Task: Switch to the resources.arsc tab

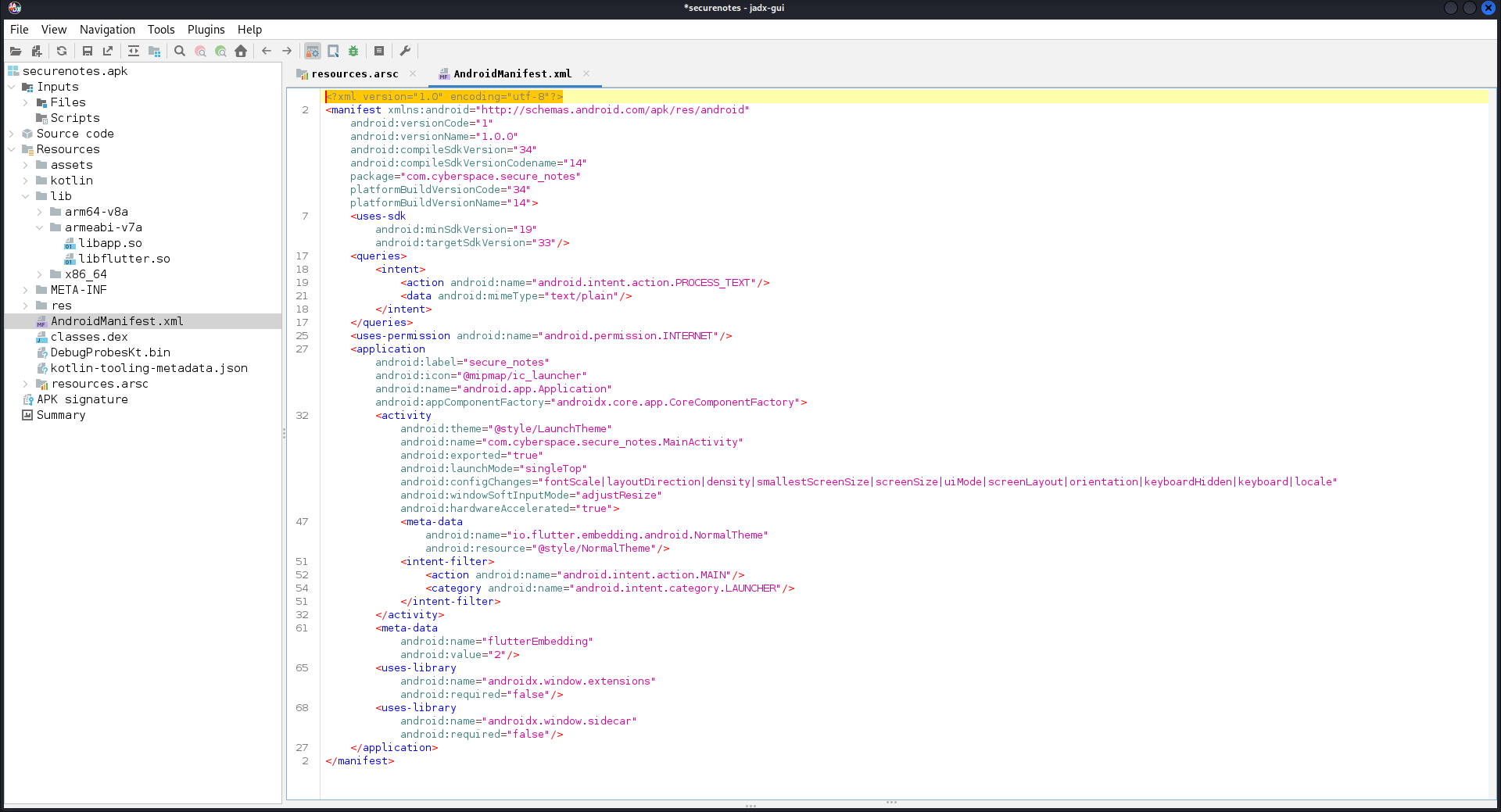Action: (354, 74)
